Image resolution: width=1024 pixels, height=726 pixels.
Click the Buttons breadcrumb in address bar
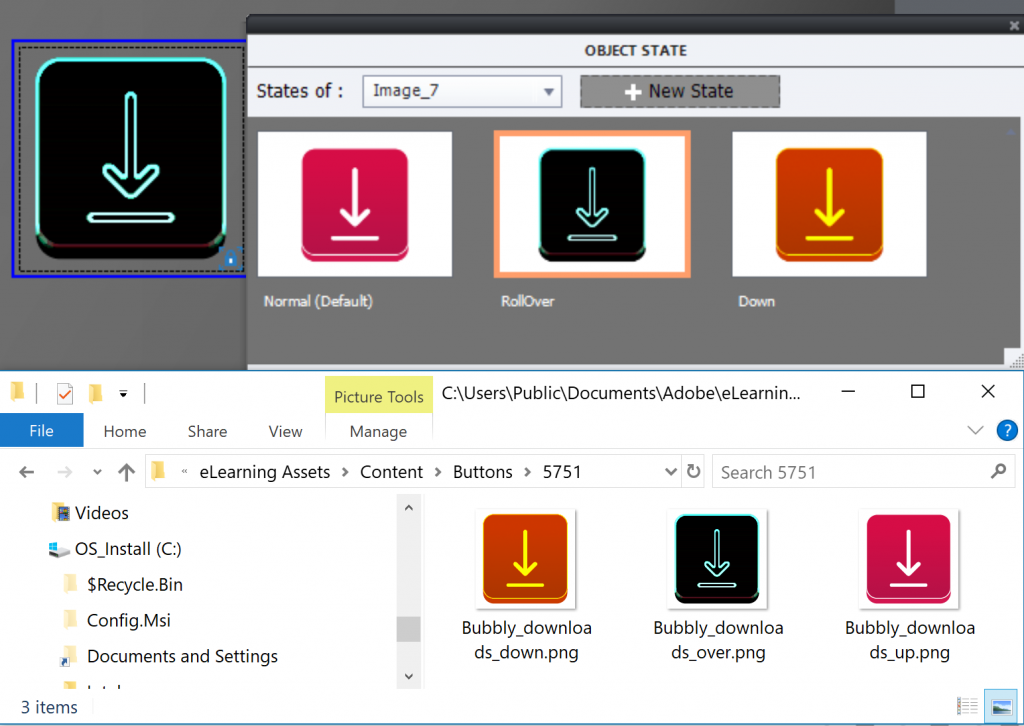482,472
